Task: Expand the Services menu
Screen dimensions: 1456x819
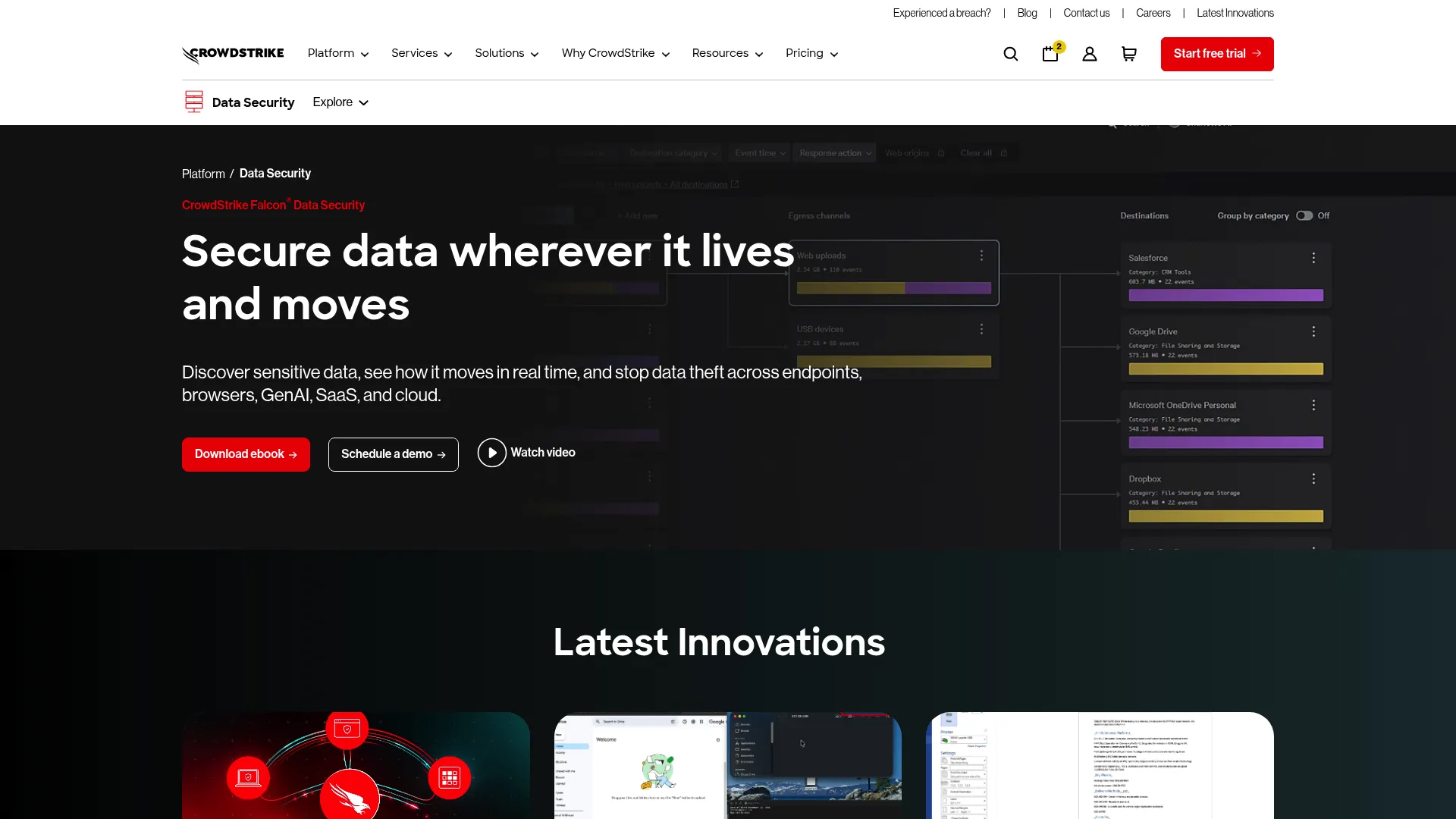Action: pyautogui.click(x=422, y=54)
